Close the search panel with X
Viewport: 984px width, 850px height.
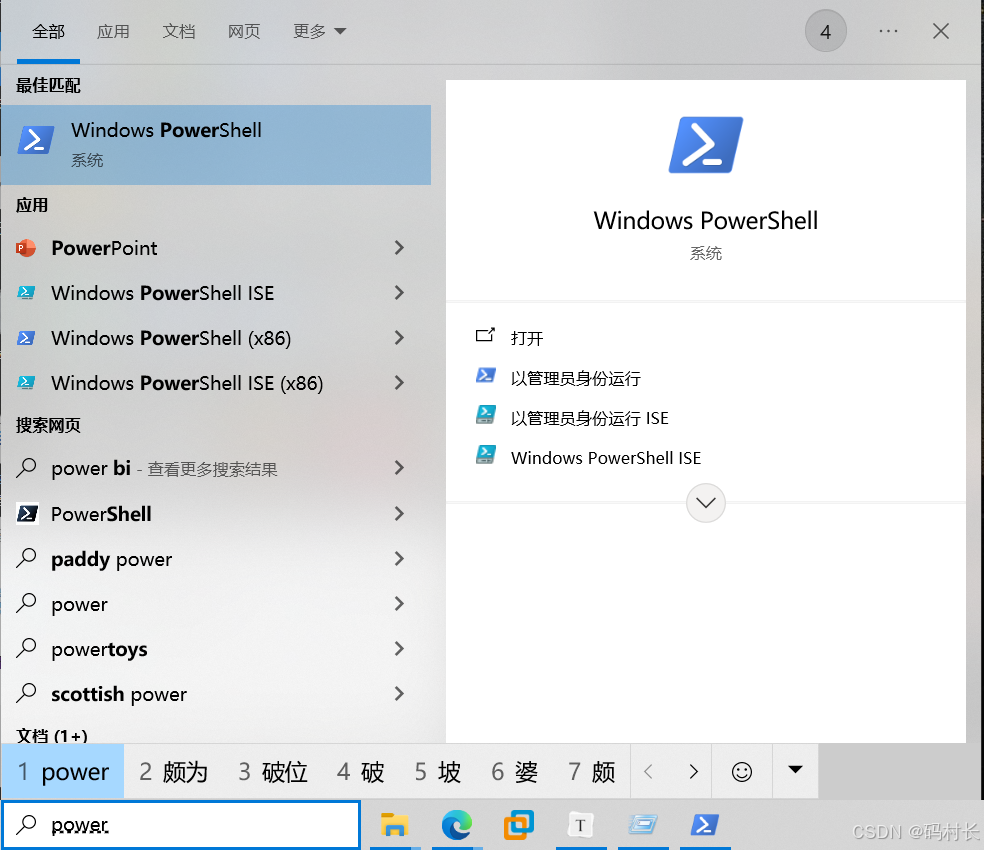click(940, 31)
